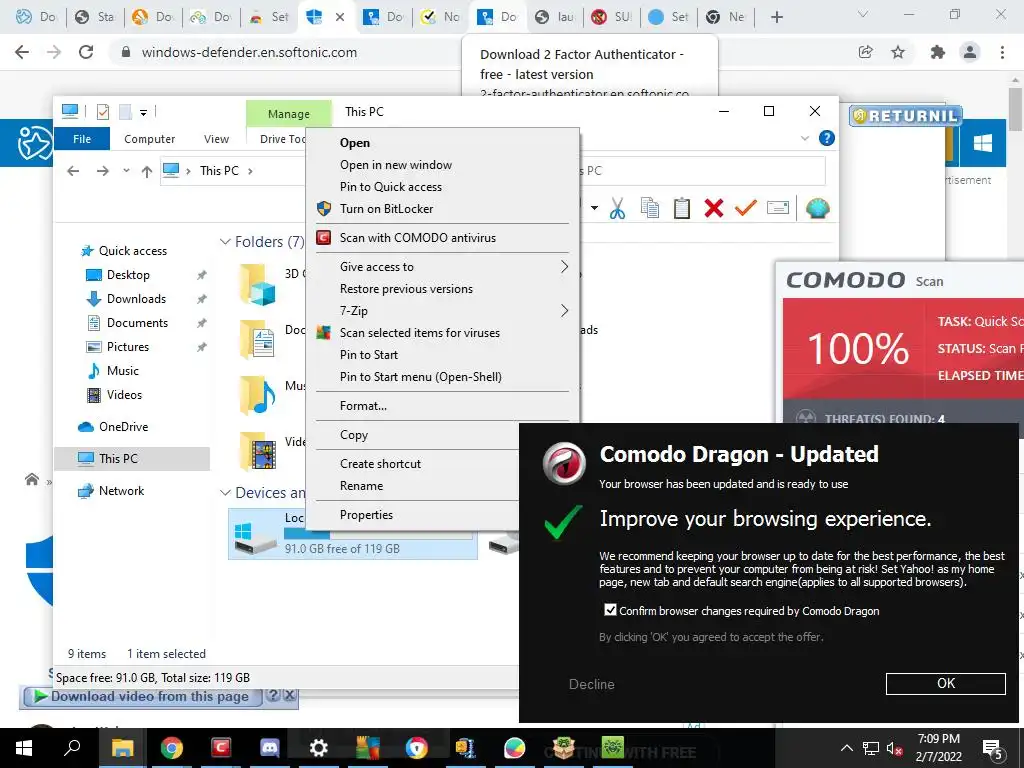The image size is (1024, 768).
Task: Select Network in navigation pane
Action: (x=121, y=490)
